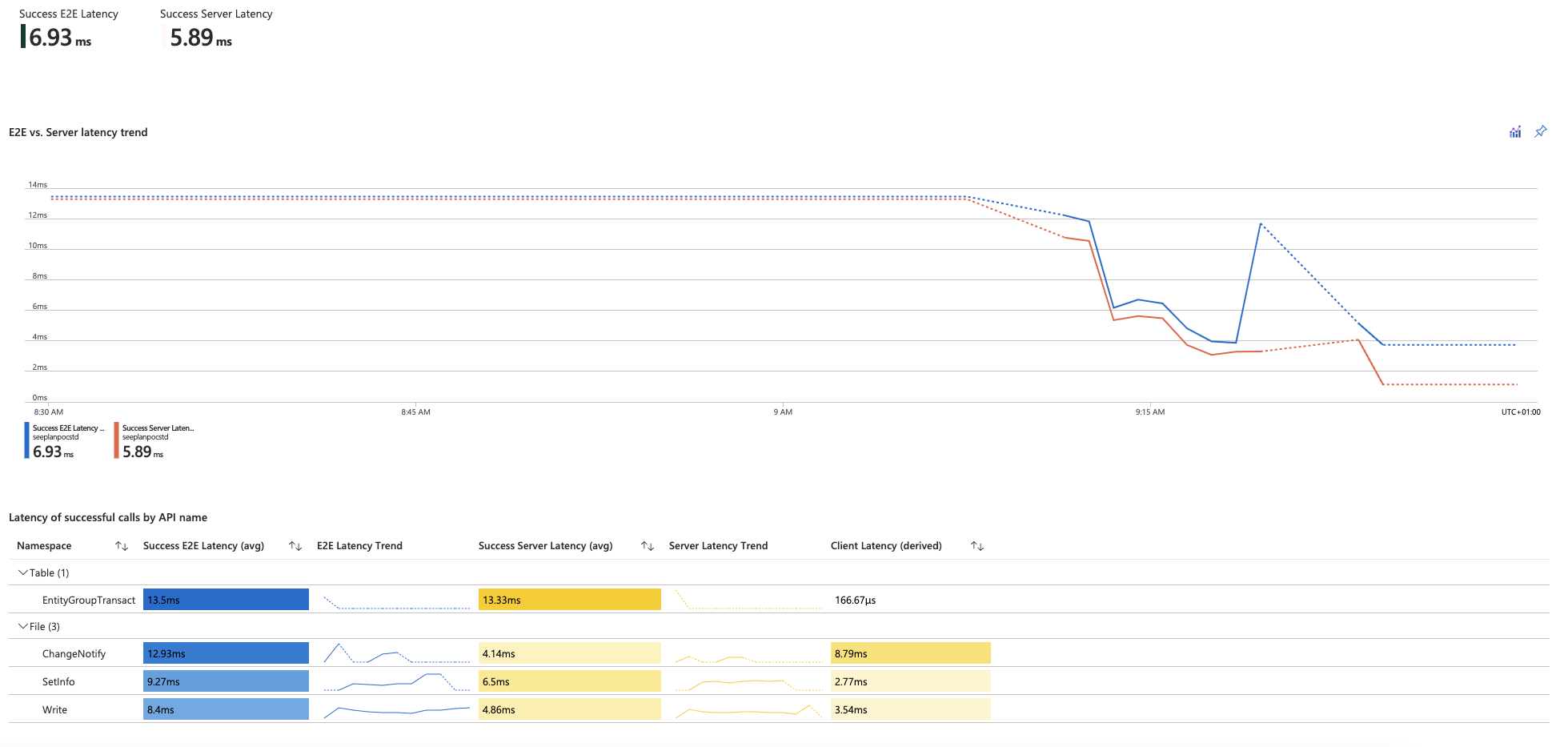
Task: Click the Success Server Latency tile
Action: tap(215, 30)
